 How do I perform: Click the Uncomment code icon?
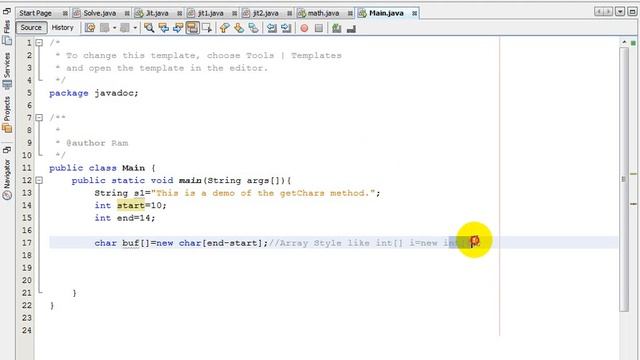coord(351,29)
